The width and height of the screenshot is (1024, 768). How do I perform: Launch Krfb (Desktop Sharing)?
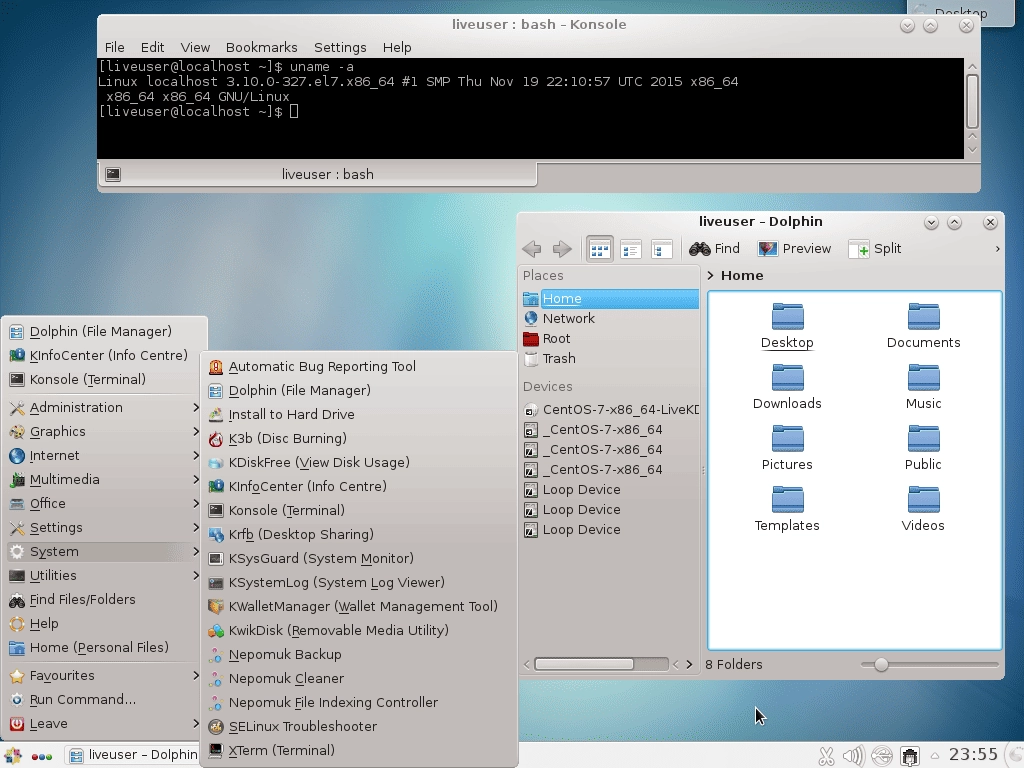pyautogui.click(x=359, y=535)
